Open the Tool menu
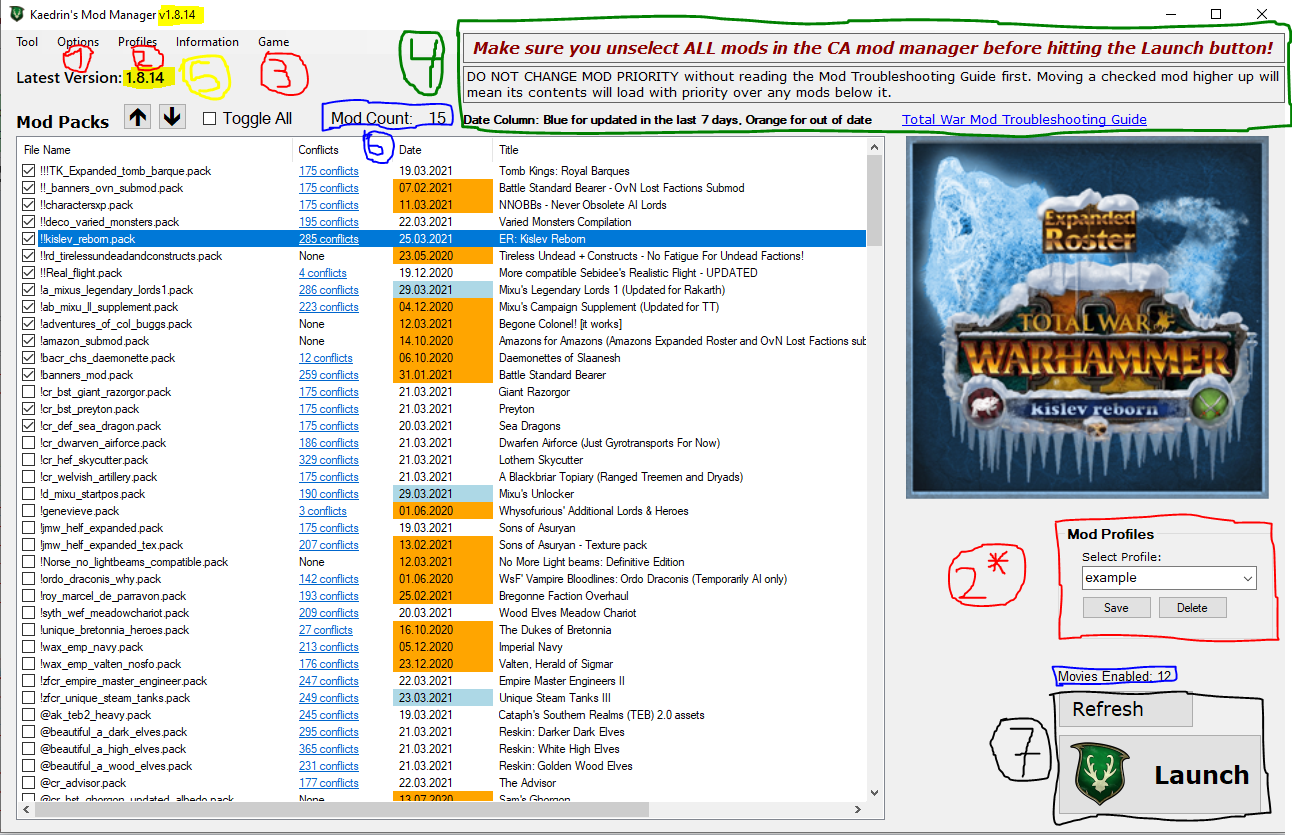1292x835 pixels. click(x=27, y=42)
